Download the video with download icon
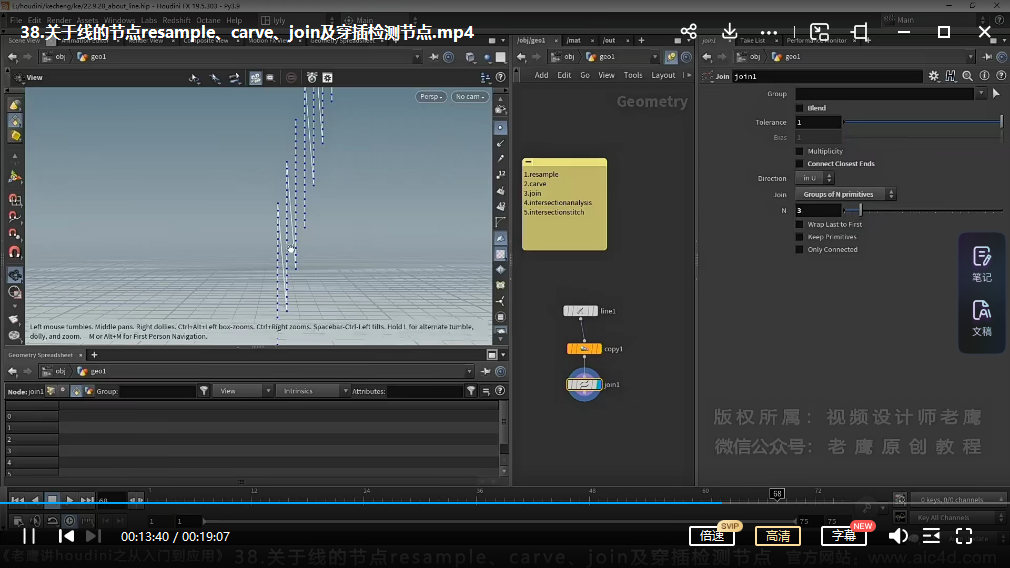Viewport: 1010px width, 568px height. (x=729, y=31)
